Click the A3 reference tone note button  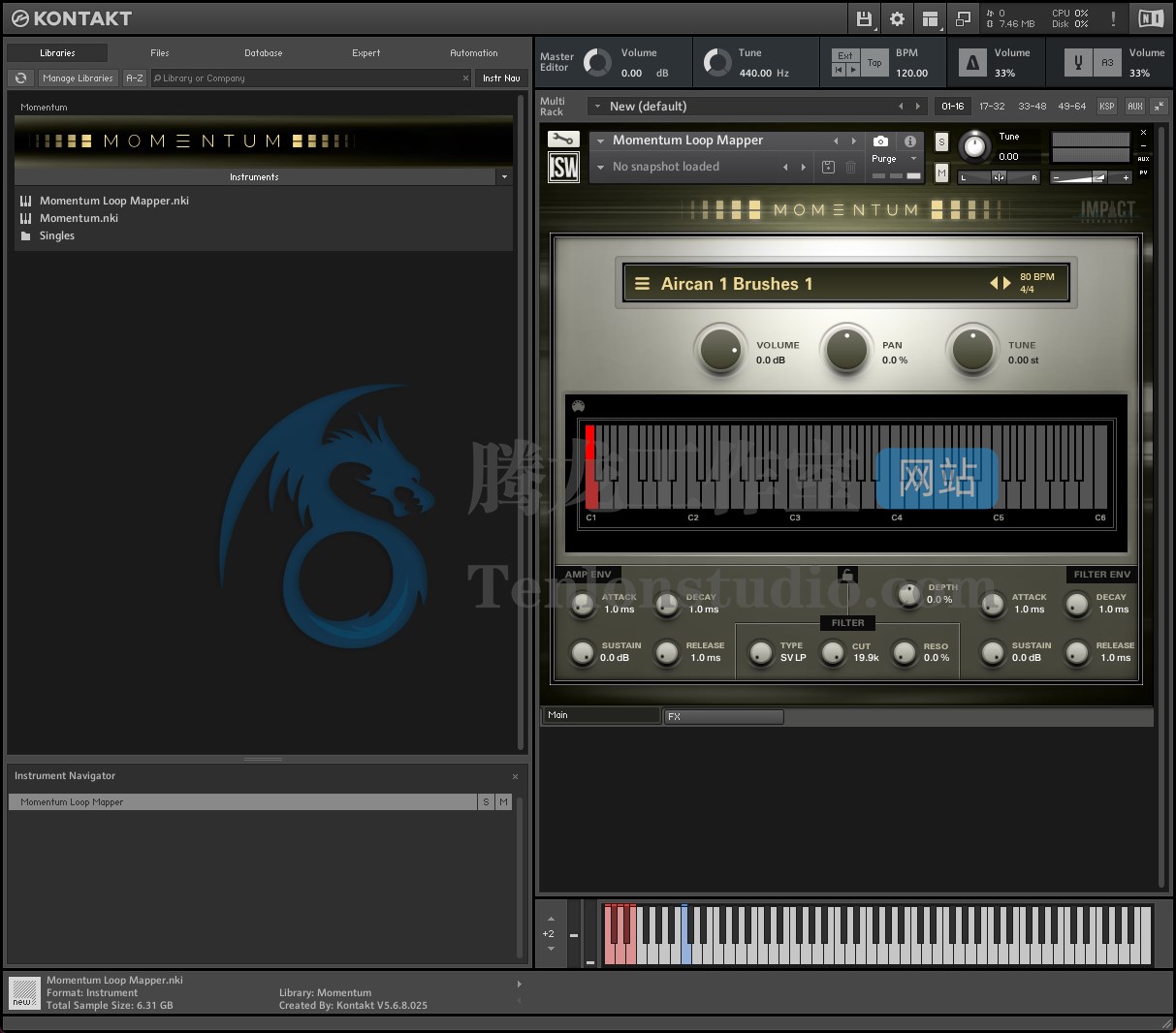[1107, 63]
